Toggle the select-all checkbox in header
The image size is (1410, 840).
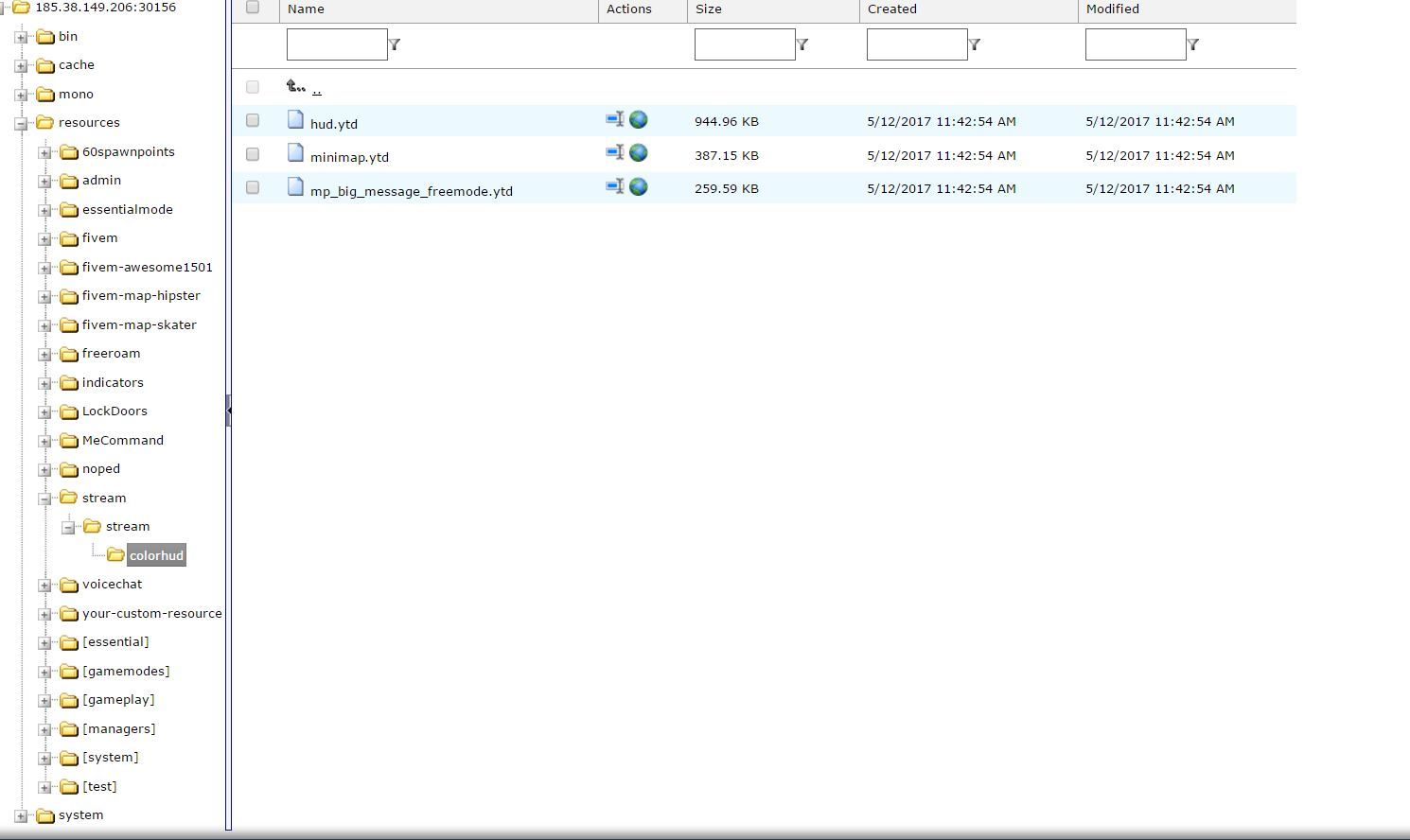(x=253, y=8)
